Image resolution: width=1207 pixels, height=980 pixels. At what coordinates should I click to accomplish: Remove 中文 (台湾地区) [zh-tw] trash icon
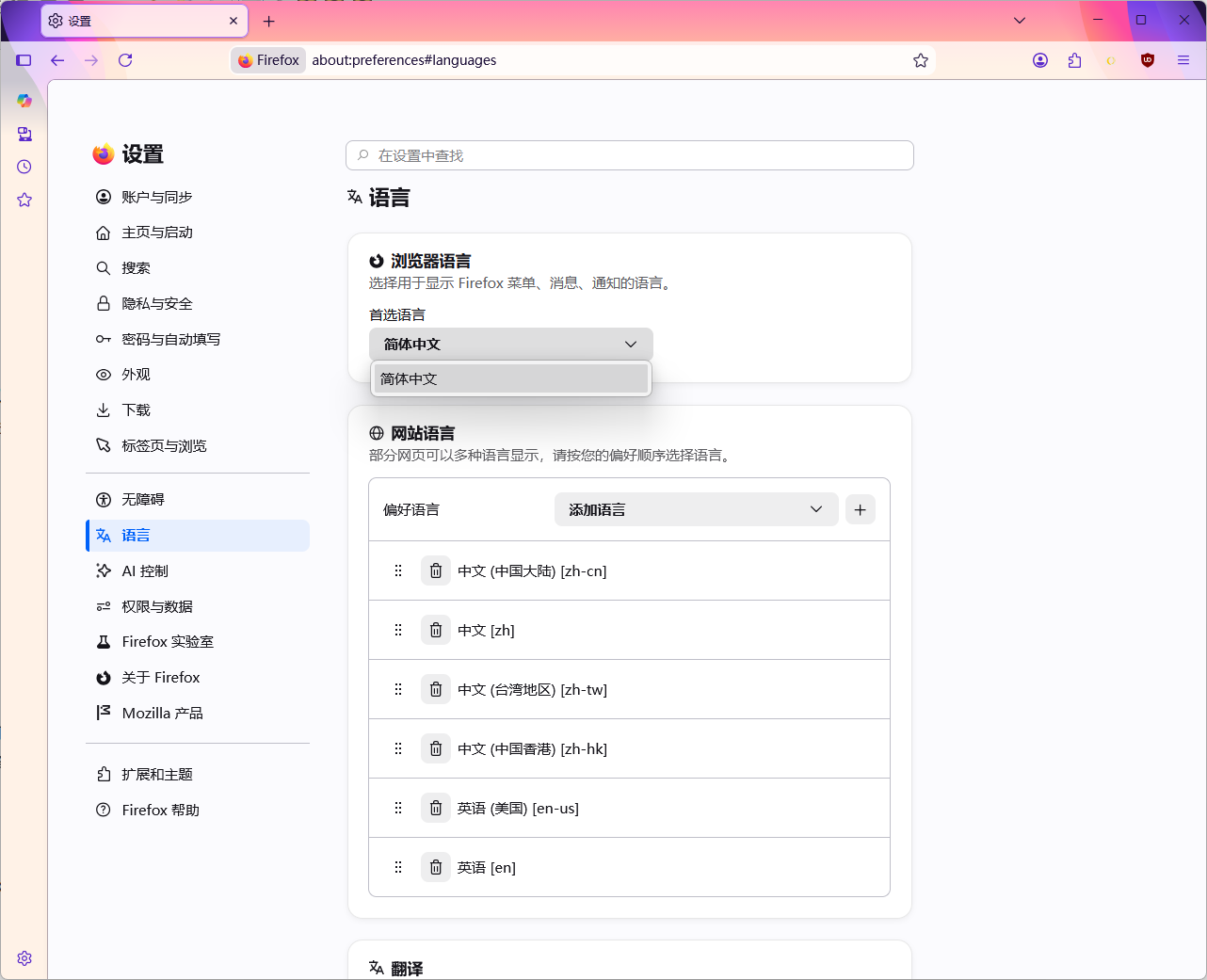436,689
